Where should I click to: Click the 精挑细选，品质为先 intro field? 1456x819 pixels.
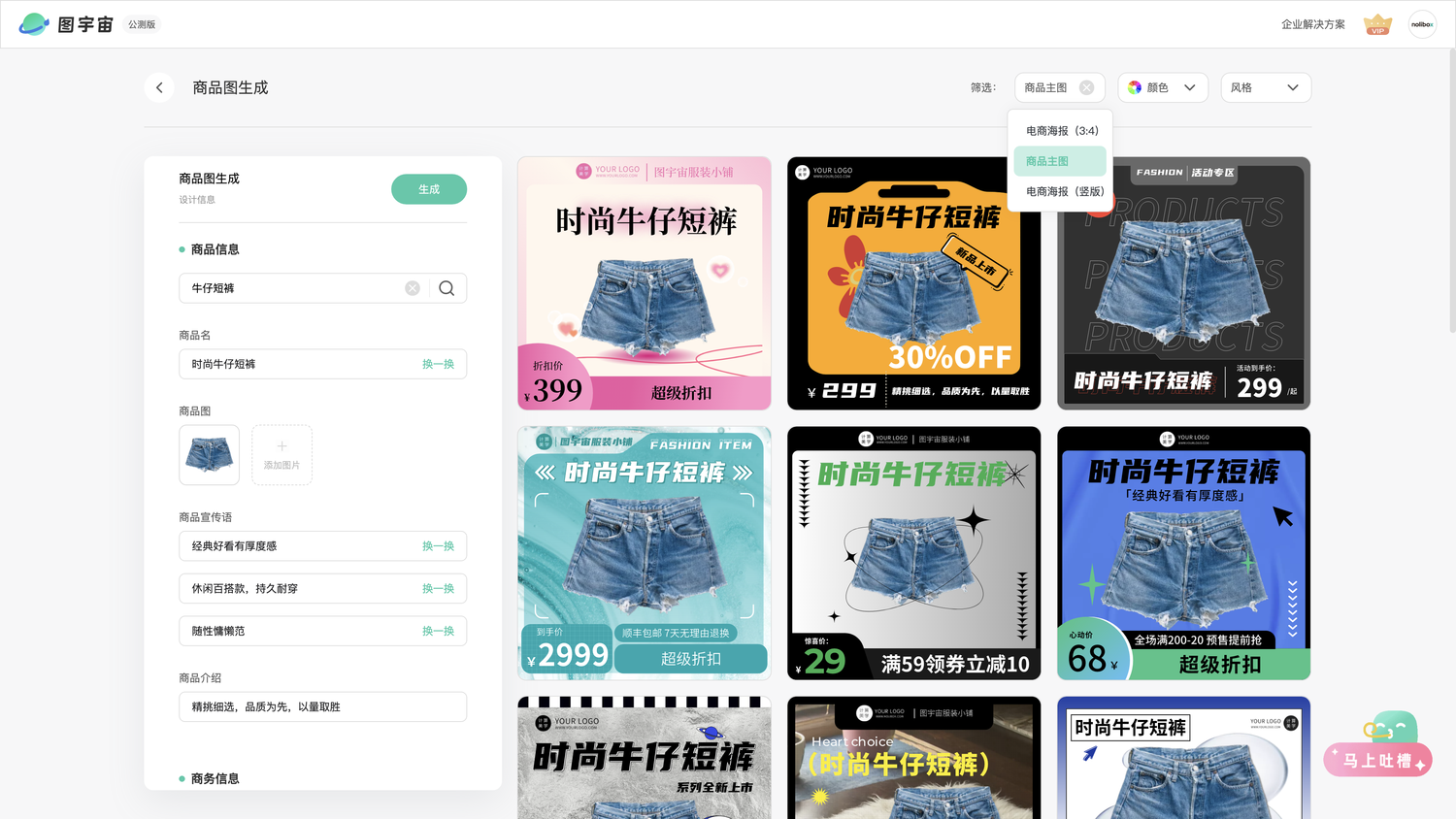click(x=323, y=706)
